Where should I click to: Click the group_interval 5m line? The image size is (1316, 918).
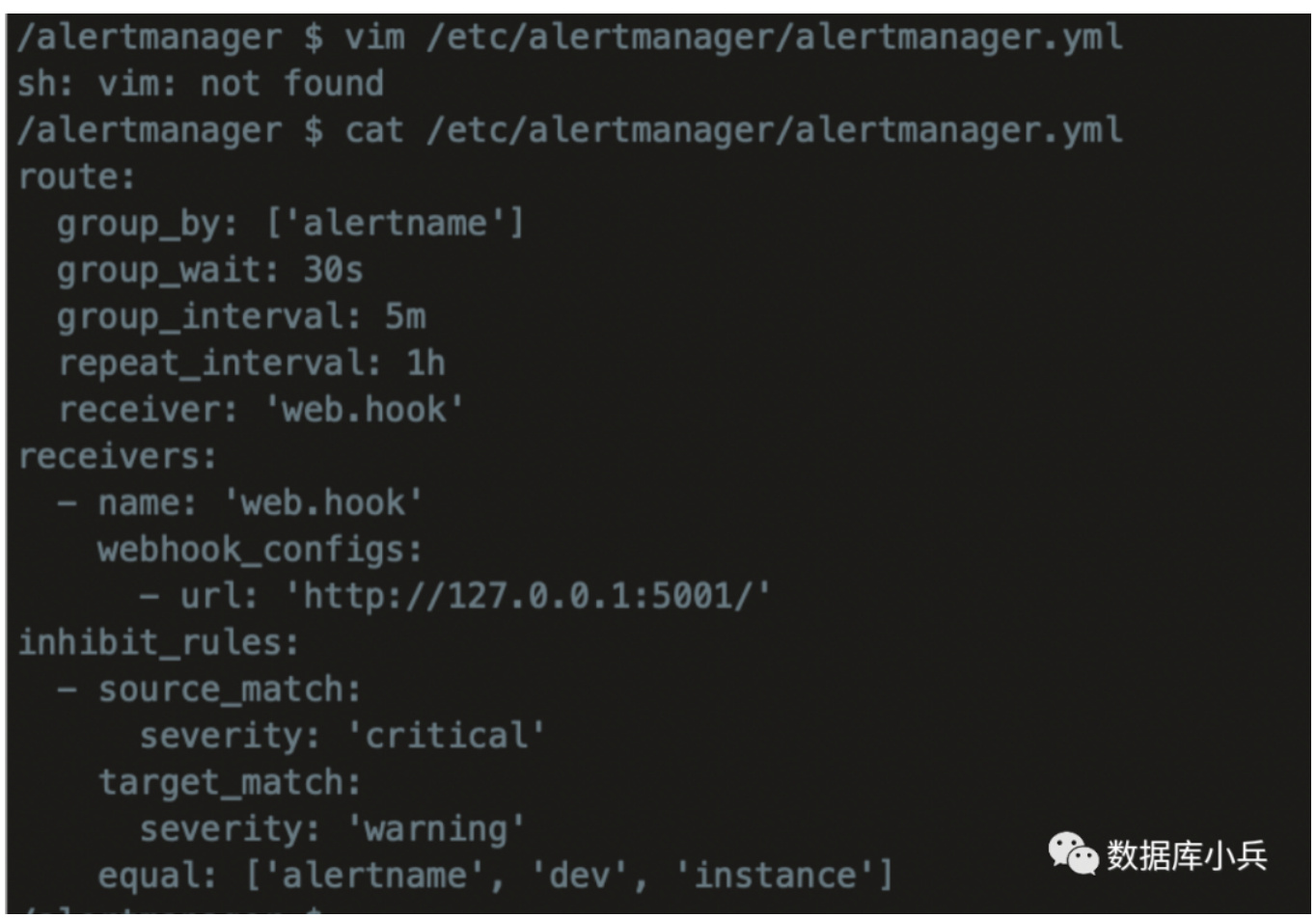point(241,316)
